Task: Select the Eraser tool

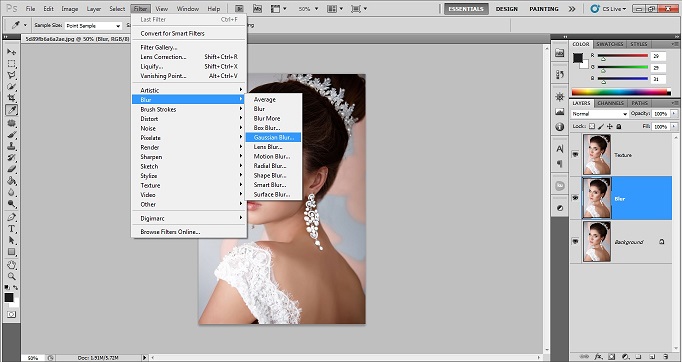Action: click(x=11, y=169)
